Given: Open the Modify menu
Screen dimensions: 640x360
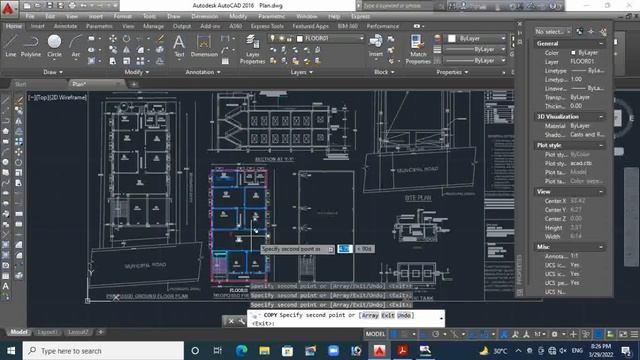Looking at the screenshot, I should 238,16.
